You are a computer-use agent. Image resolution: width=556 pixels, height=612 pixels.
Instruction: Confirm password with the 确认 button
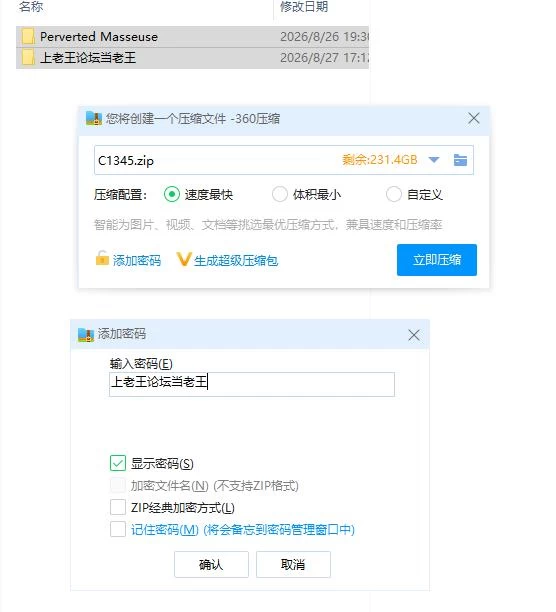211,564
